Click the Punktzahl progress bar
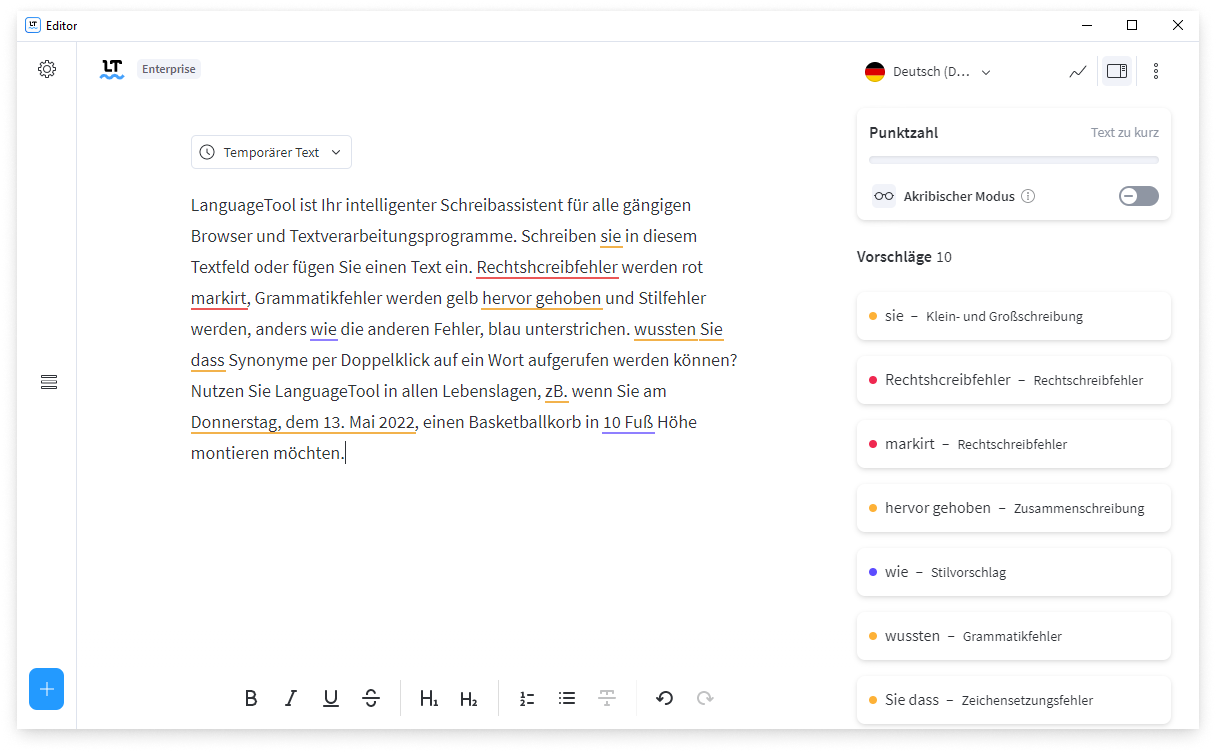Image resolution: width=1216 pixels, height=752 pixels. 1014,160
